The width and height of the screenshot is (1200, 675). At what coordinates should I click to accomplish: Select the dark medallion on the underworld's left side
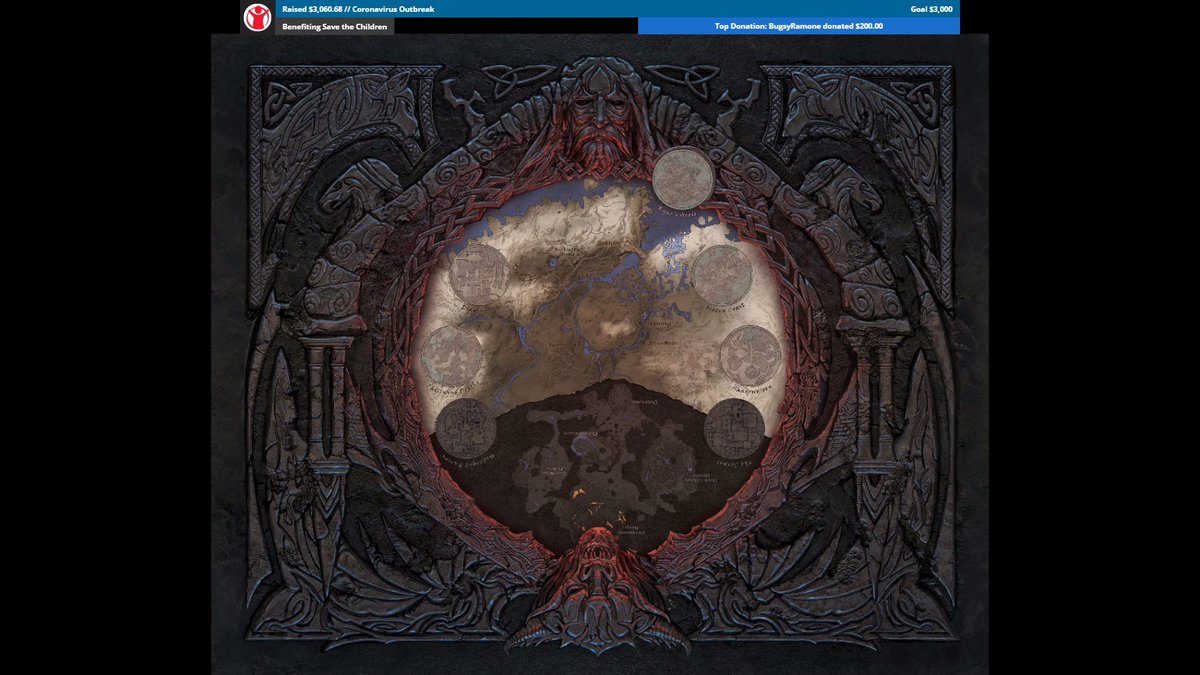(466, 429)
